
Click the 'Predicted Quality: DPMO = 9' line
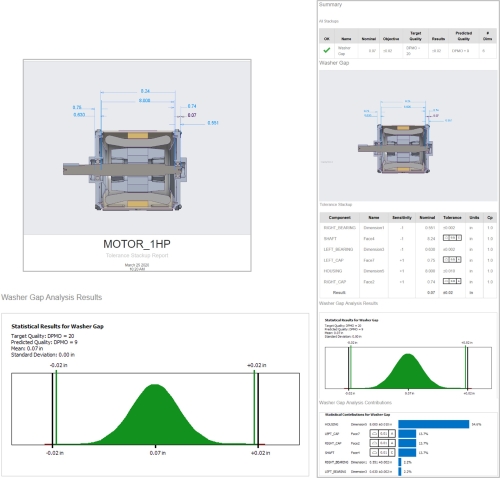click(44, 342)
